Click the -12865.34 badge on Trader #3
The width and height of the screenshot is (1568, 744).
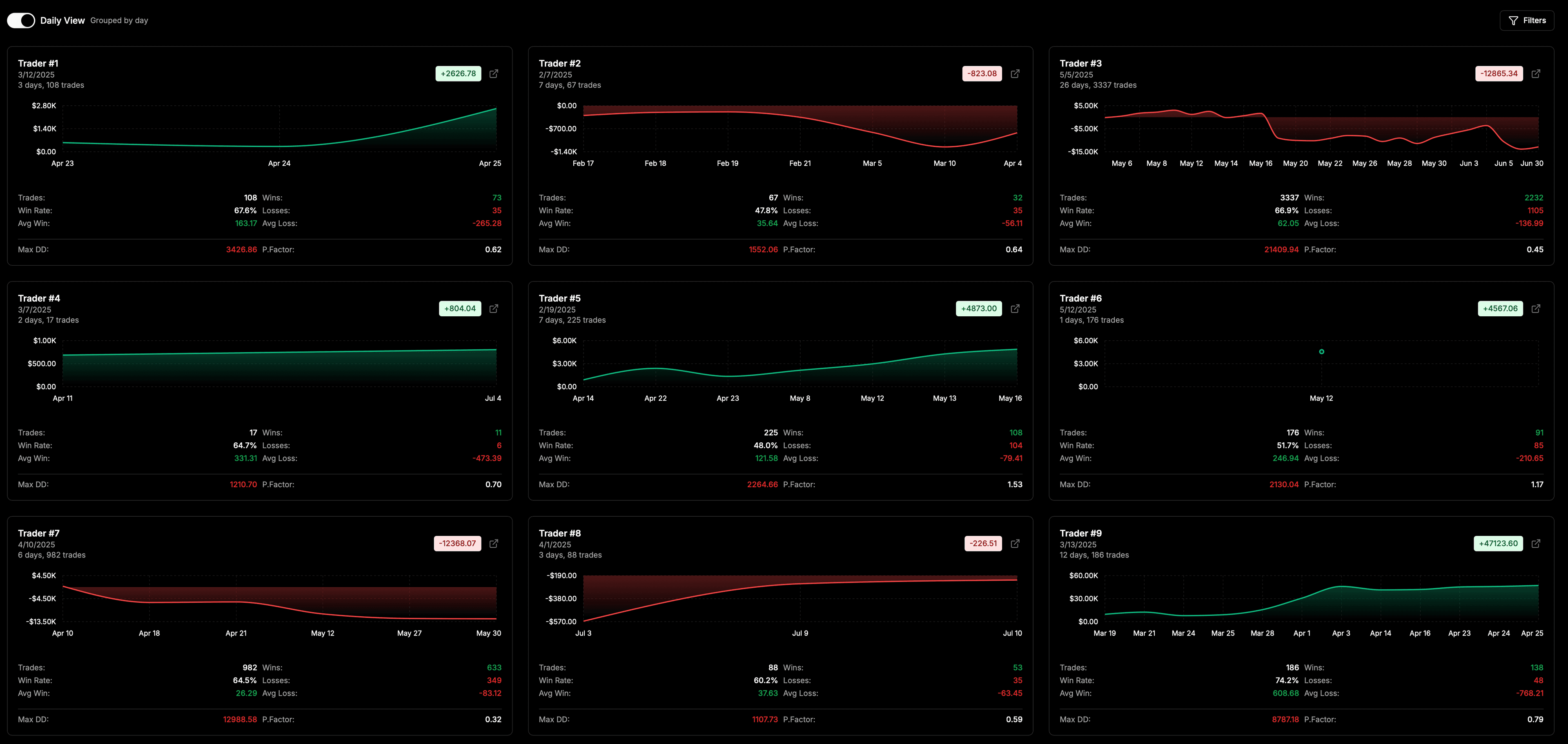point(1499,73)
